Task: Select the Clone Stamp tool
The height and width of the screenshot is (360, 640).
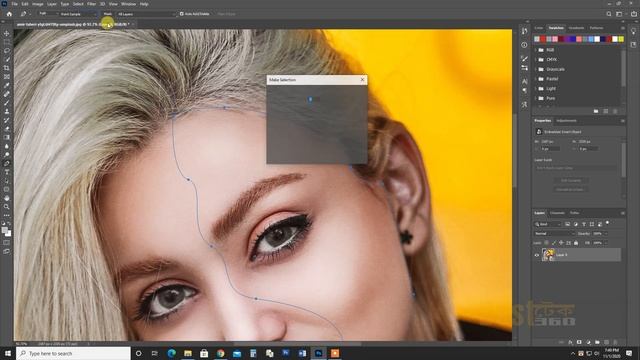Action: pyautogui.click(x=7, y=111)
